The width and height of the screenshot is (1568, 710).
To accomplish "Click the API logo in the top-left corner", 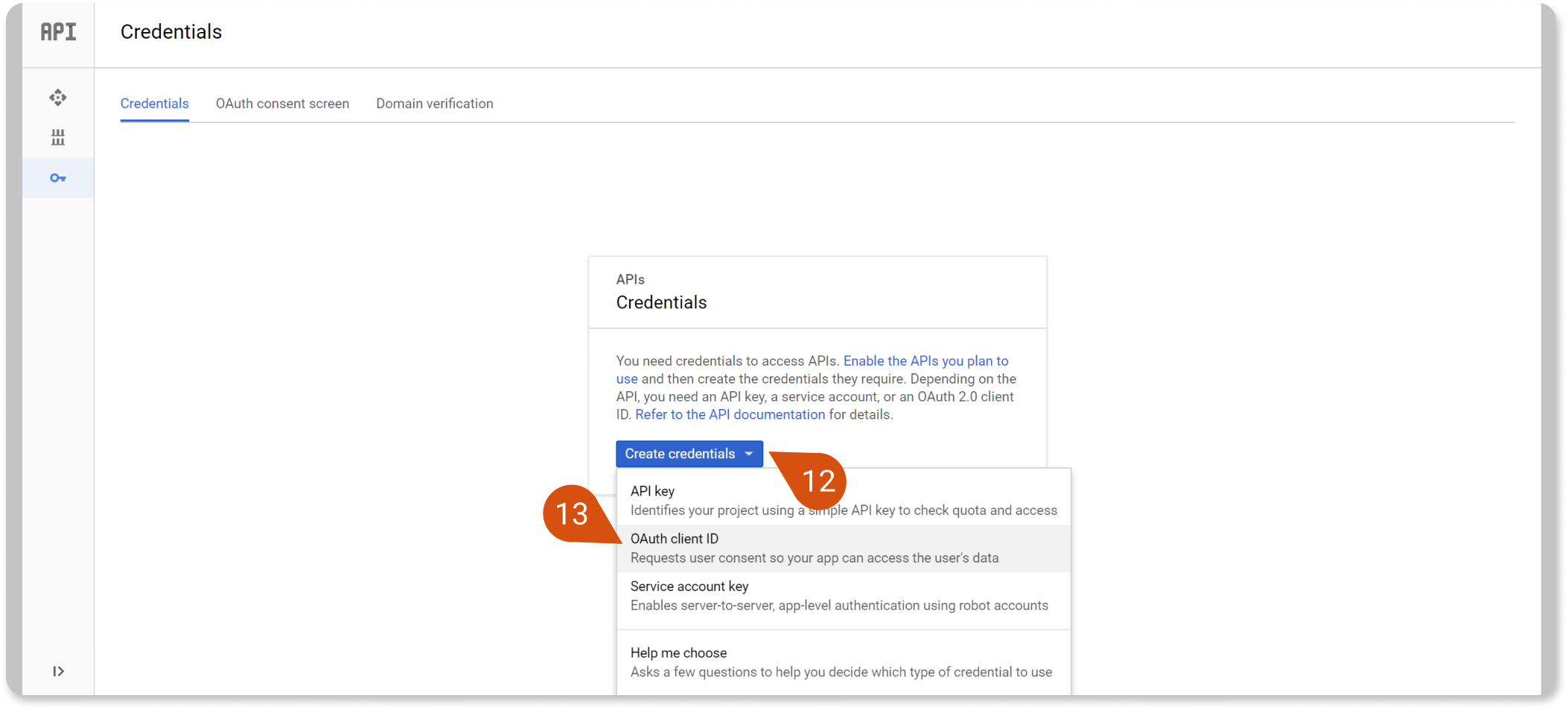I will click(58, 32).
